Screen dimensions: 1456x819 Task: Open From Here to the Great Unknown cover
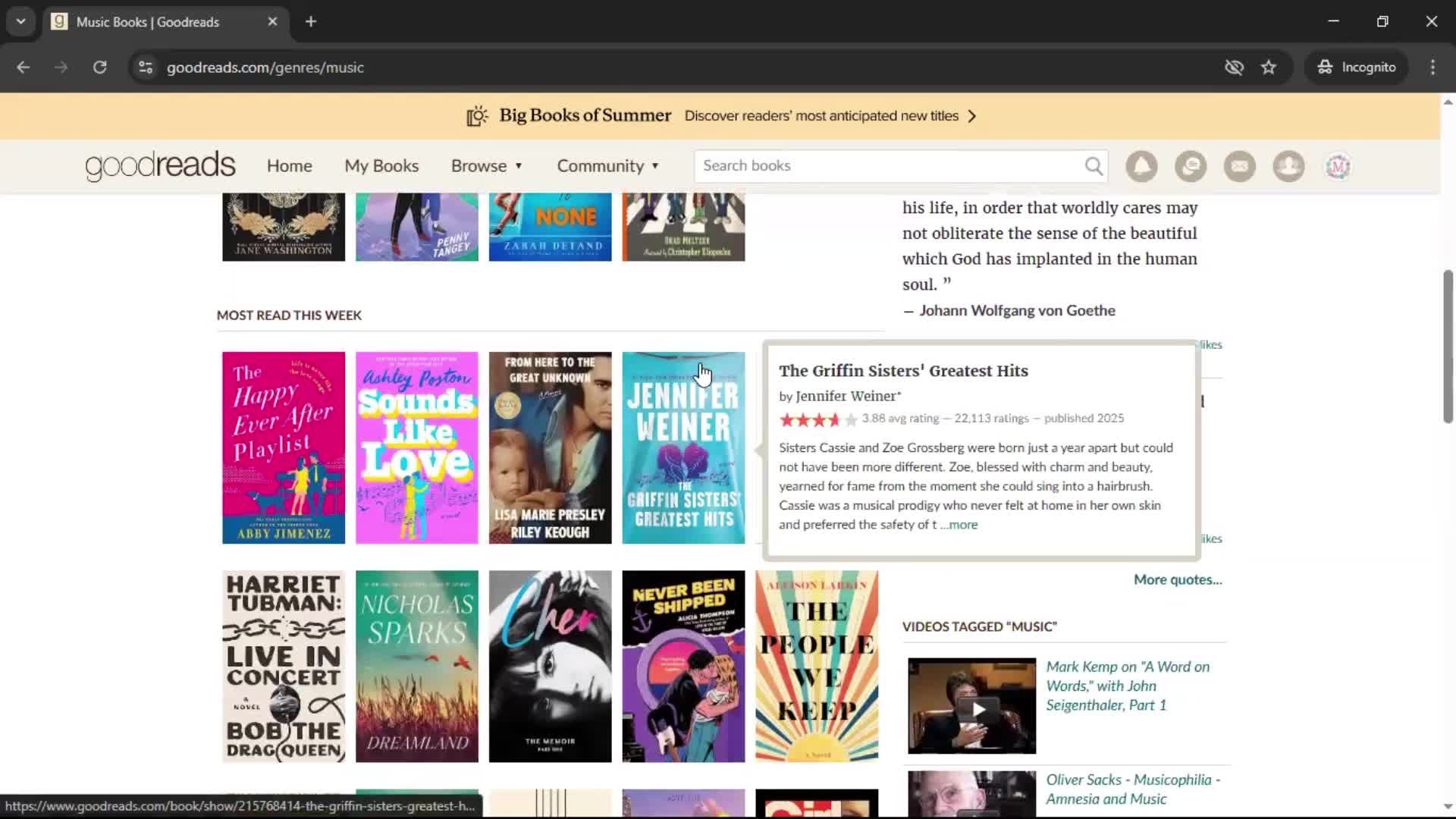point(551,447)
